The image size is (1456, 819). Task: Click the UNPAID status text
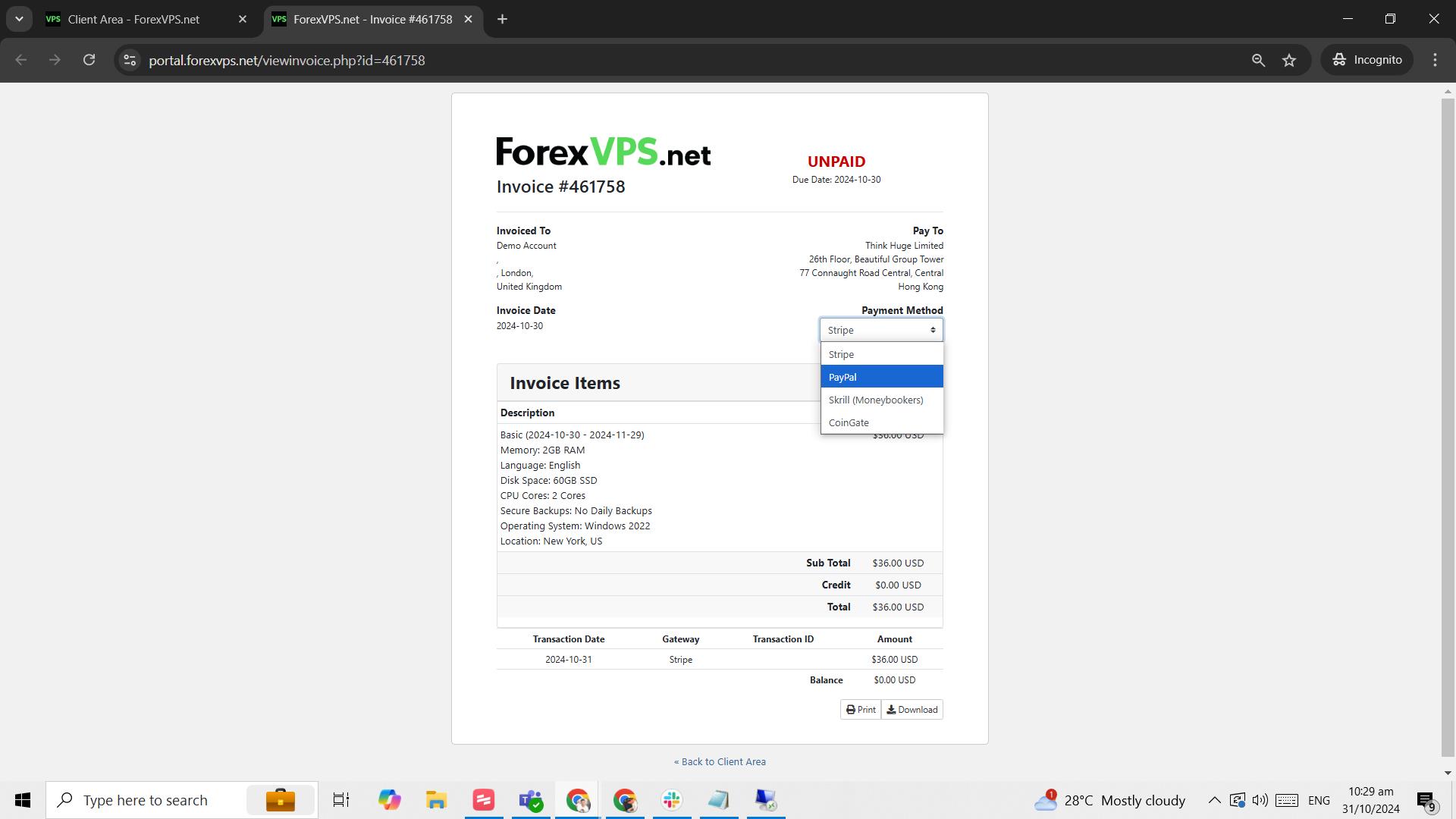pos(836,162)
